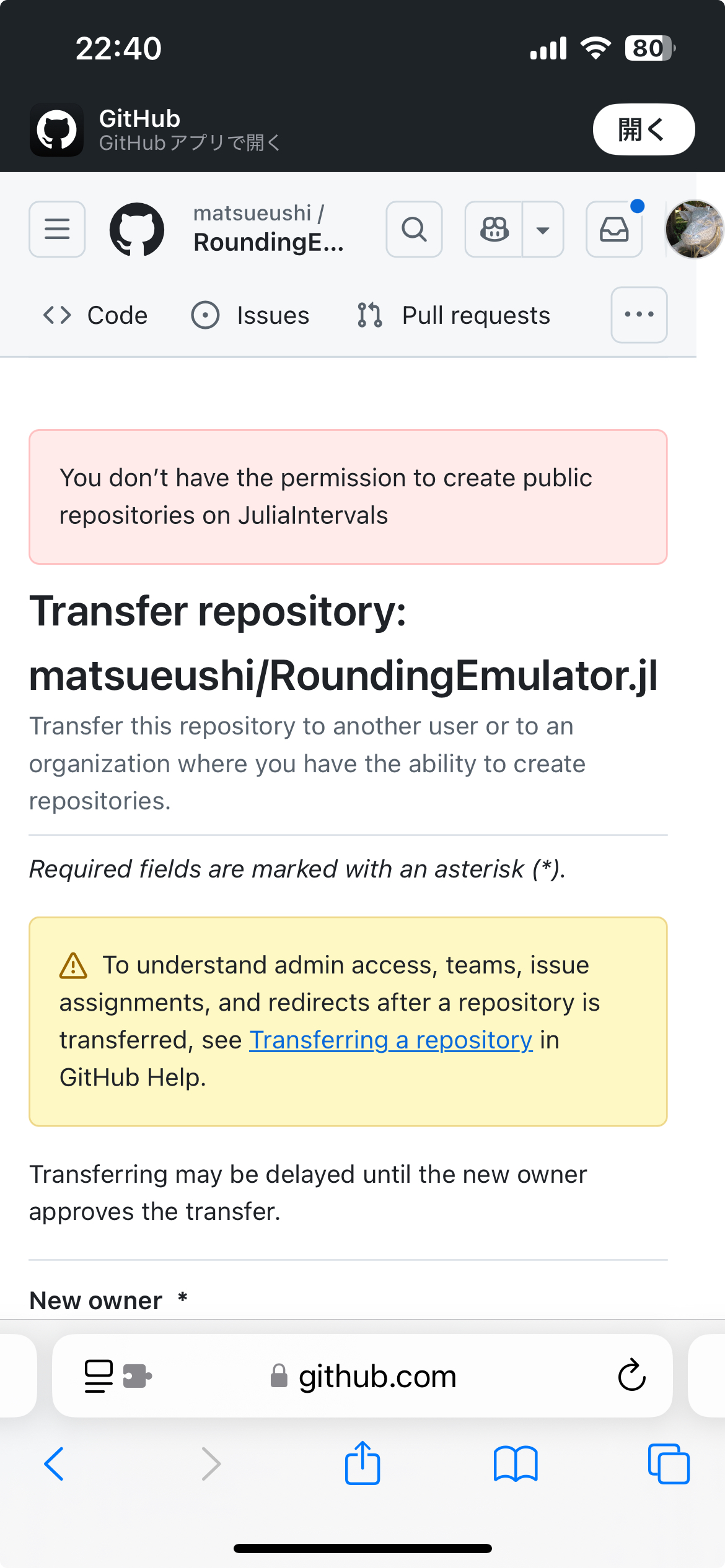Viewport: 725px width, 1568px height.
Task: Tap the Safari share icon
Action: click(362, 1463)
